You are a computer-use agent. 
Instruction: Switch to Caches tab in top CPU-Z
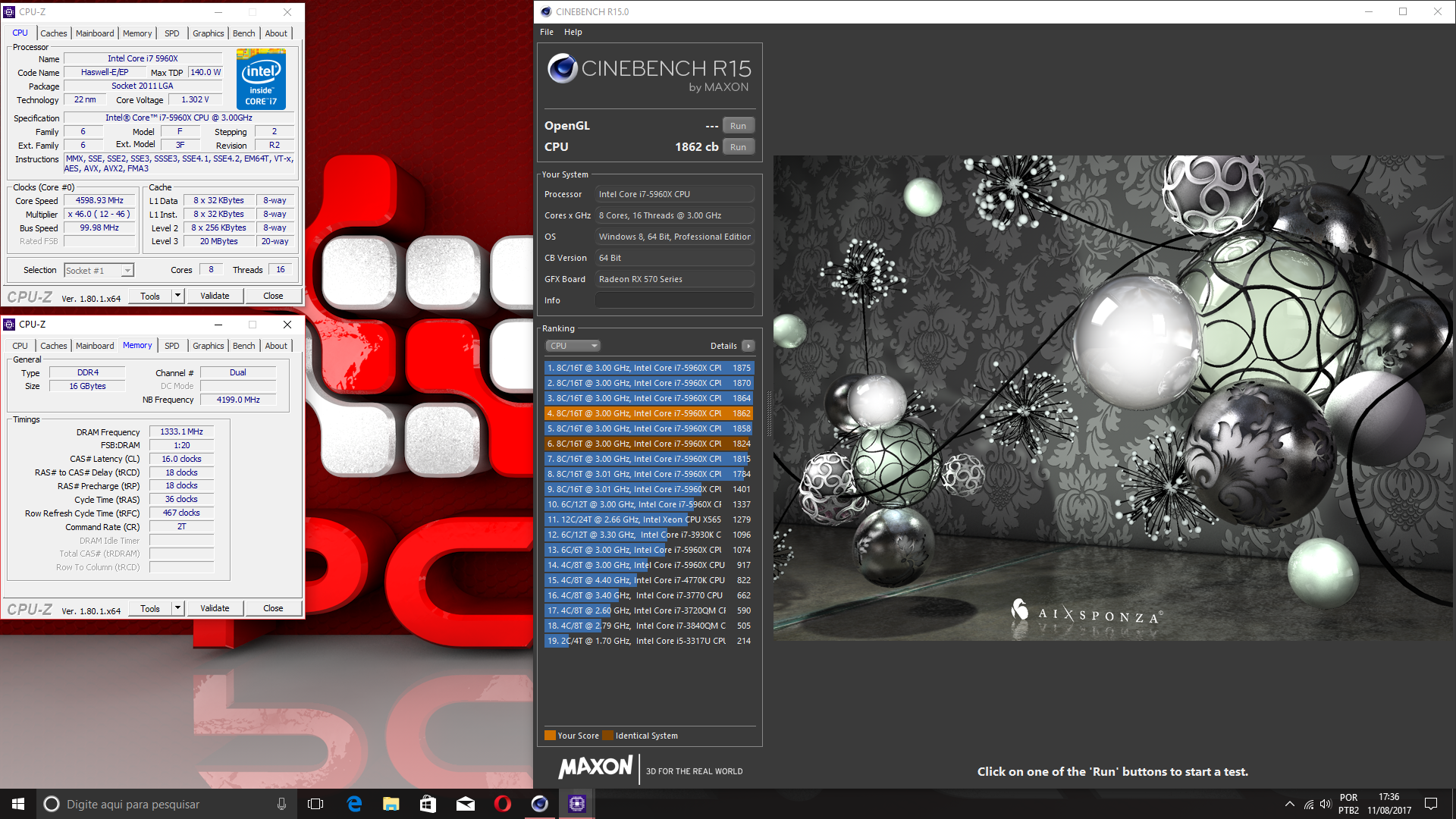[x=54, y=33]
